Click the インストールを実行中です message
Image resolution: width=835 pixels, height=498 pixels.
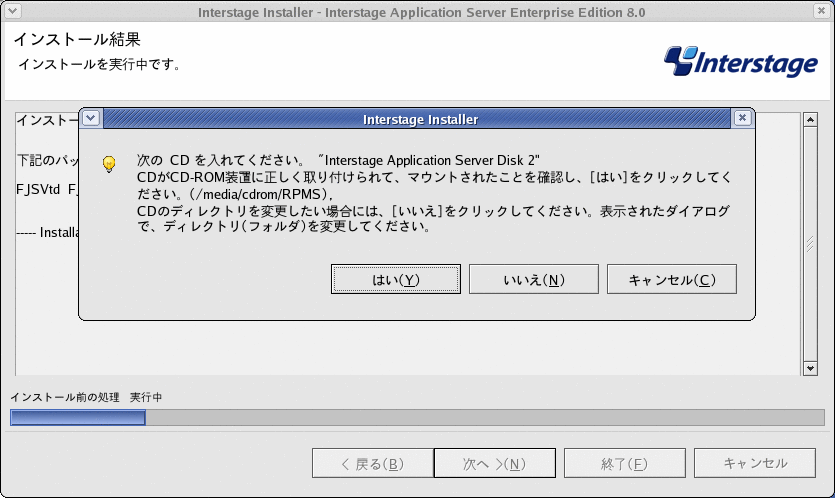tap(100, 64)
